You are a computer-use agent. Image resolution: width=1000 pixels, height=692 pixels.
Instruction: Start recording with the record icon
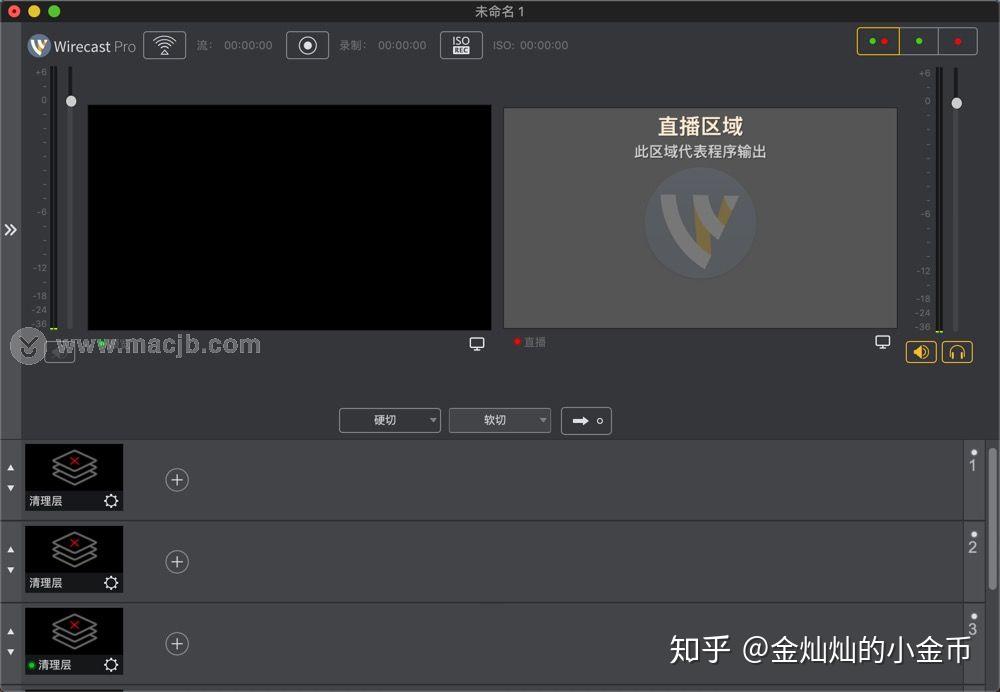pos(307,44)
